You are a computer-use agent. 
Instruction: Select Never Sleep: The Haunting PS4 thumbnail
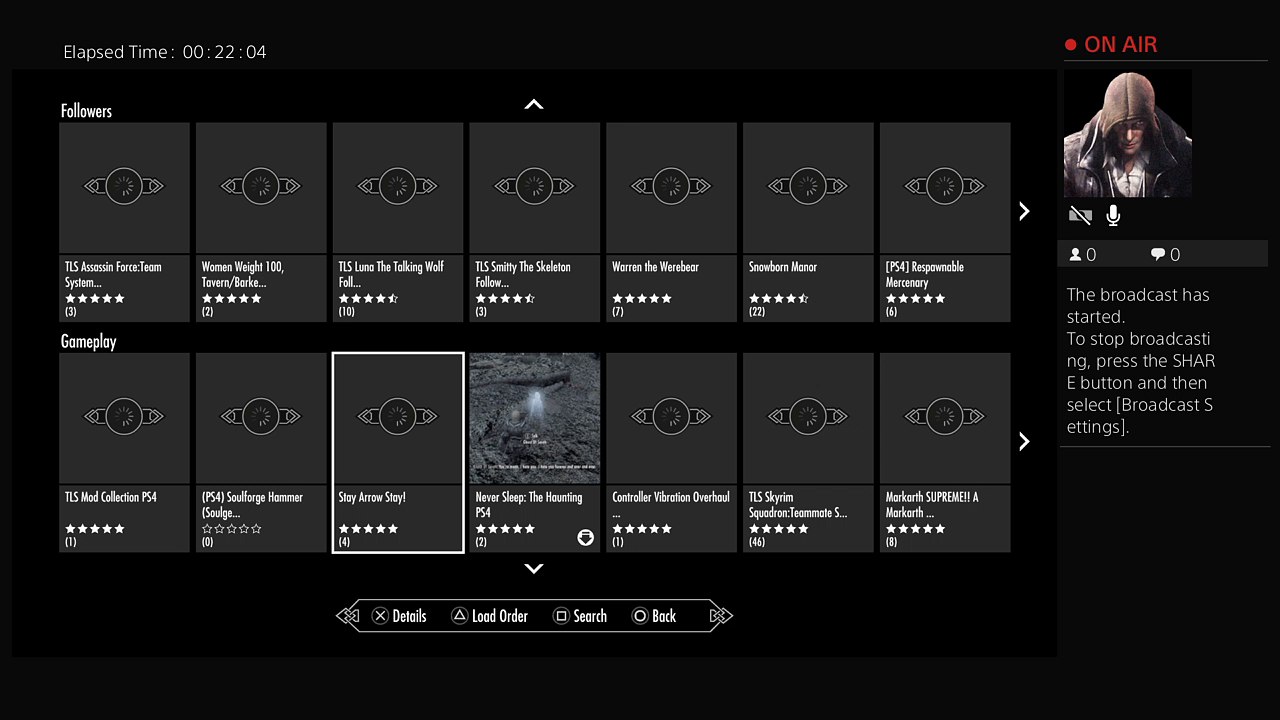pos(535,419)
